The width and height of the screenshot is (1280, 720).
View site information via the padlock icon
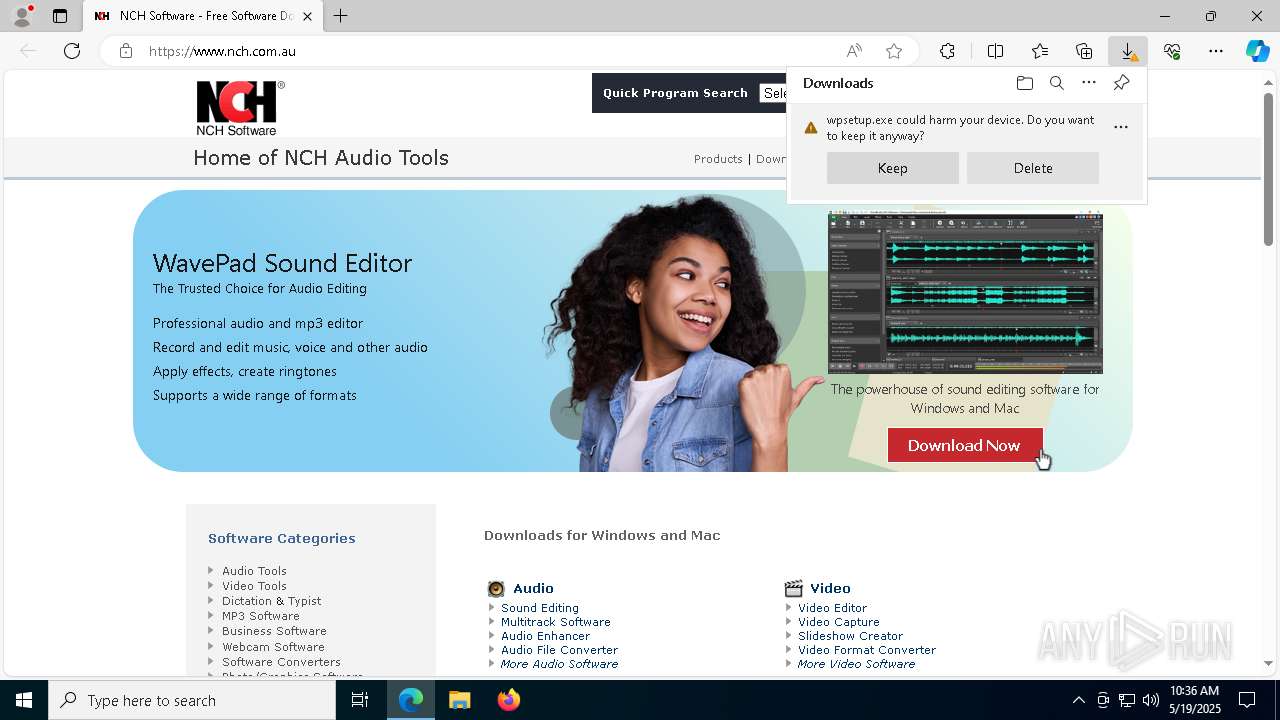pos(126,51)
